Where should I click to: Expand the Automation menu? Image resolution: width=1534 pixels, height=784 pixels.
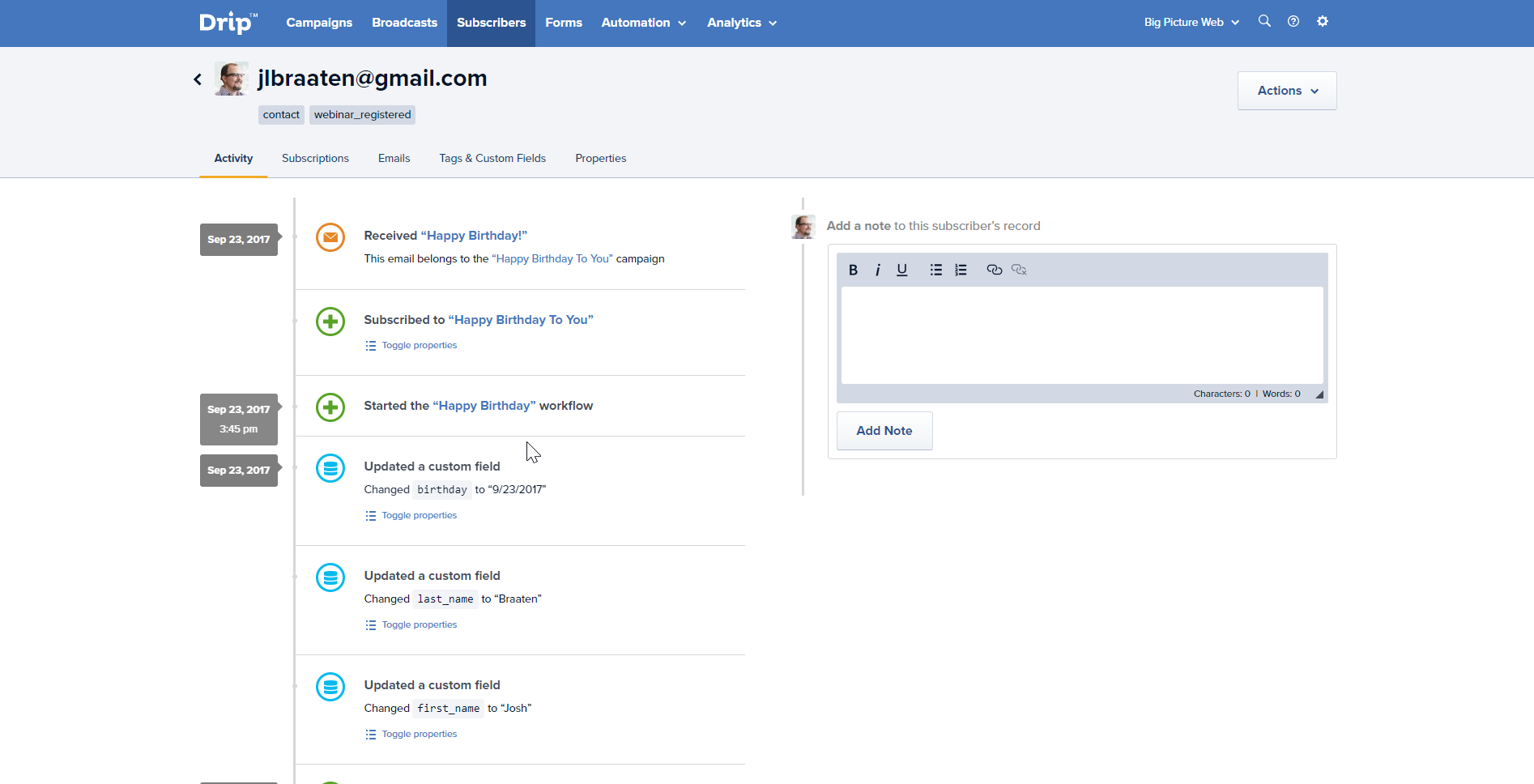644,23
